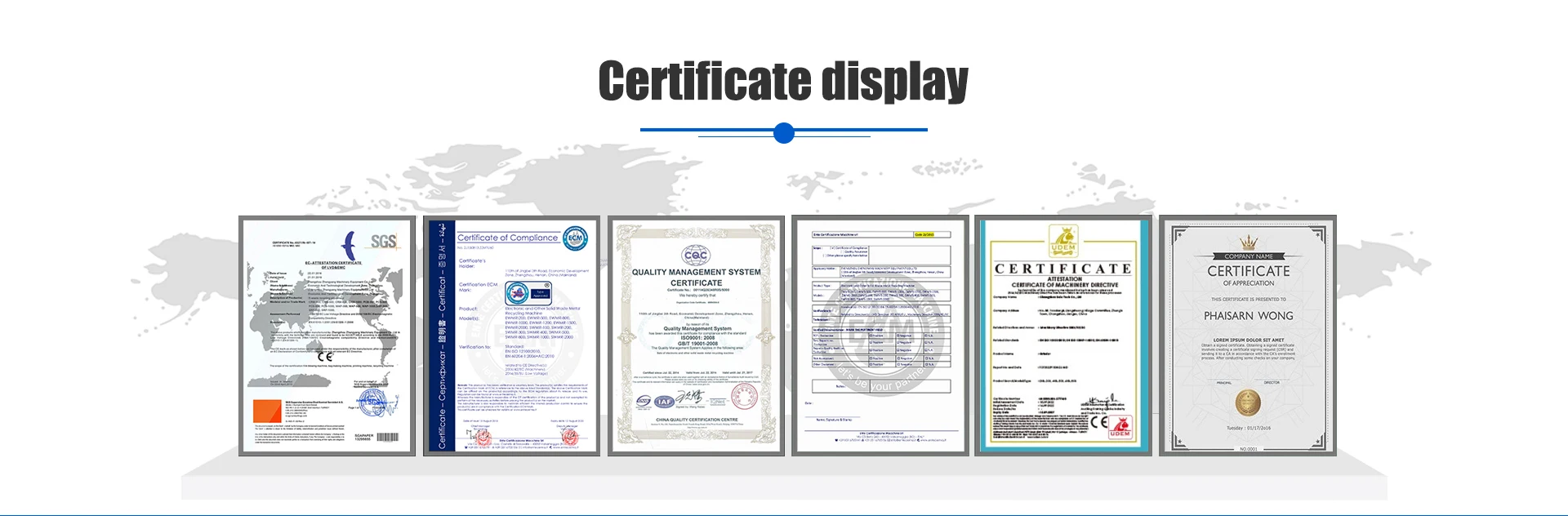Click the gold UDEM logo atop certificate
This screenshot has height=516, width=1568.
pyautogui.click(x=1063, y=239)
